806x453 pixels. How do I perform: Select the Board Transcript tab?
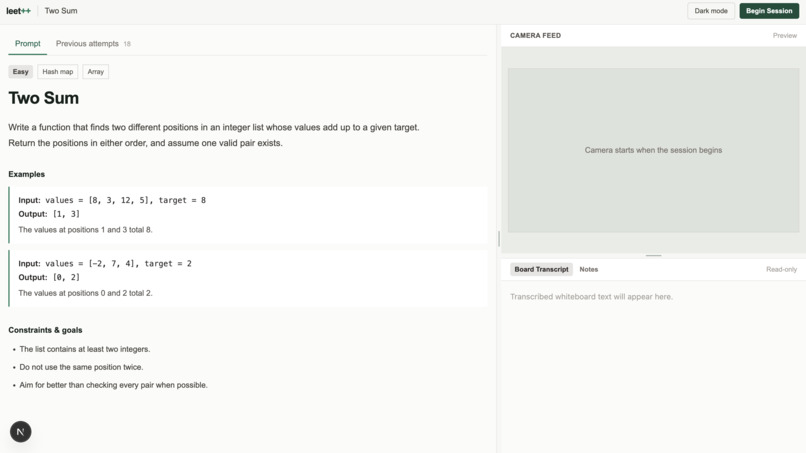coord(541,269)
